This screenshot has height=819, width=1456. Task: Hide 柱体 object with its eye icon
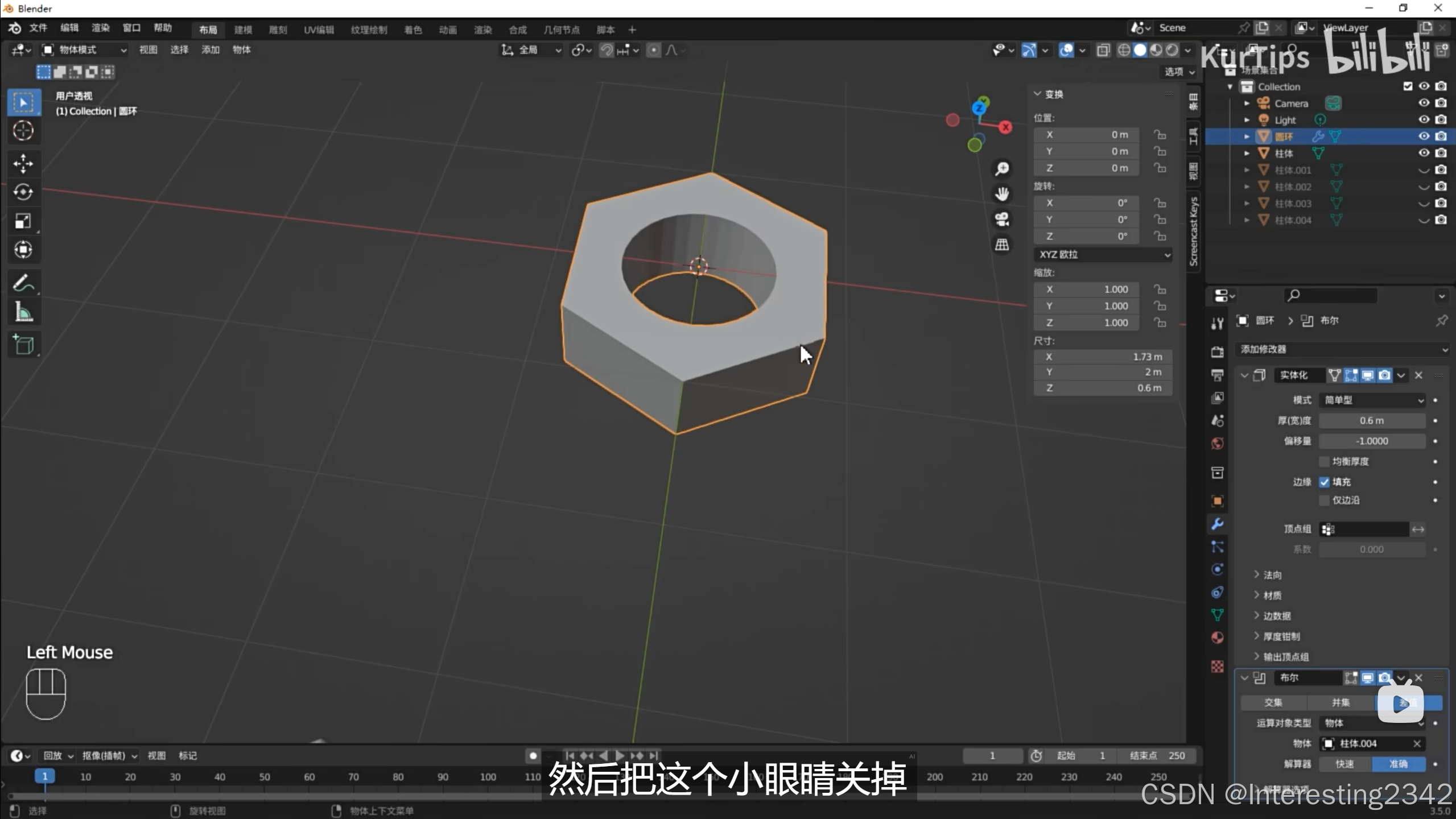click(x=1424, y=153)
